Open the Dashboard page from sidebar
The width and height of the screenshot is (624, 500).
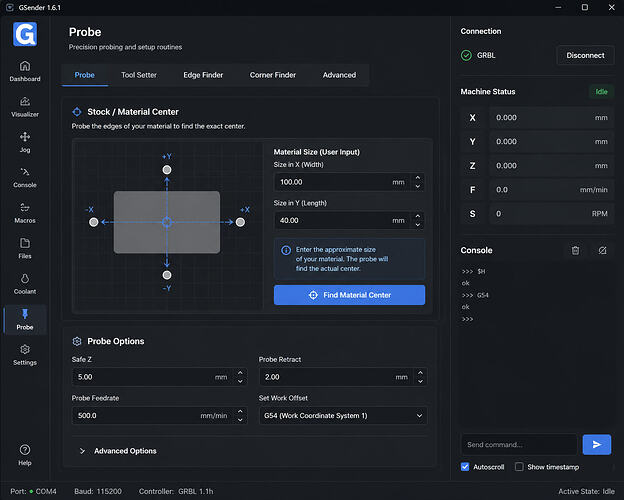[25, 71]
